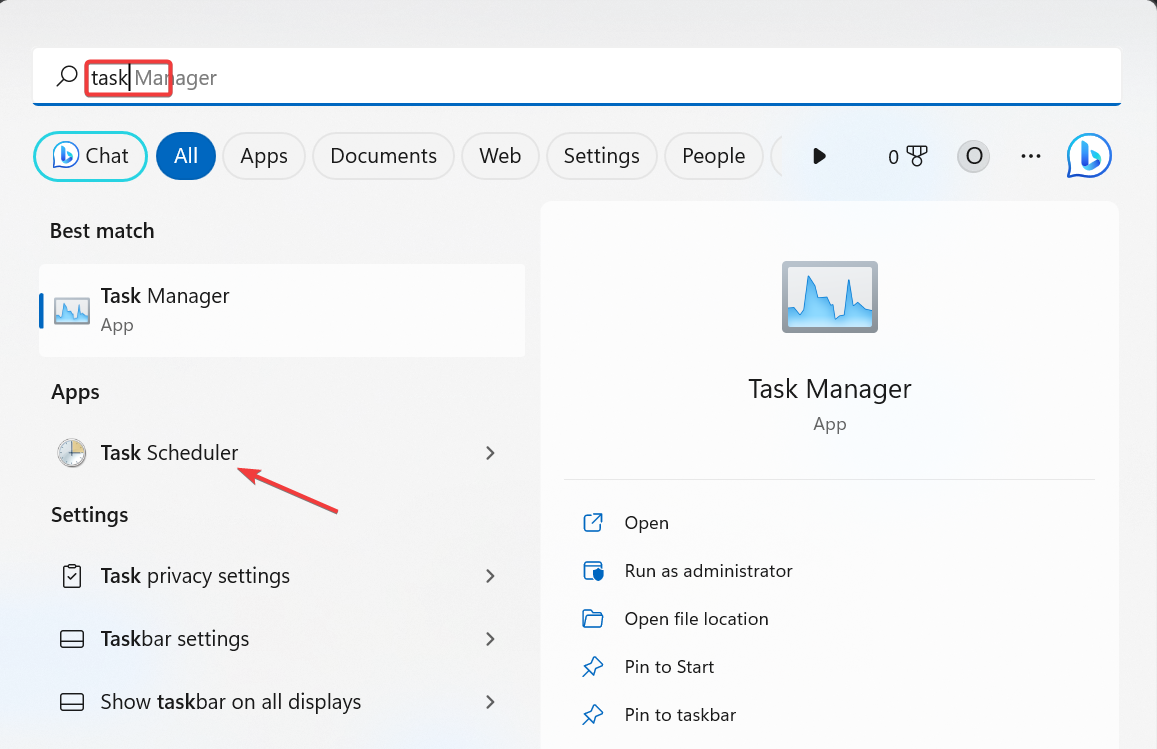Screen dimensions: 1157x749
Task: Click the Task privacy settings clipboard icon
Action: (x=72, y=576)
